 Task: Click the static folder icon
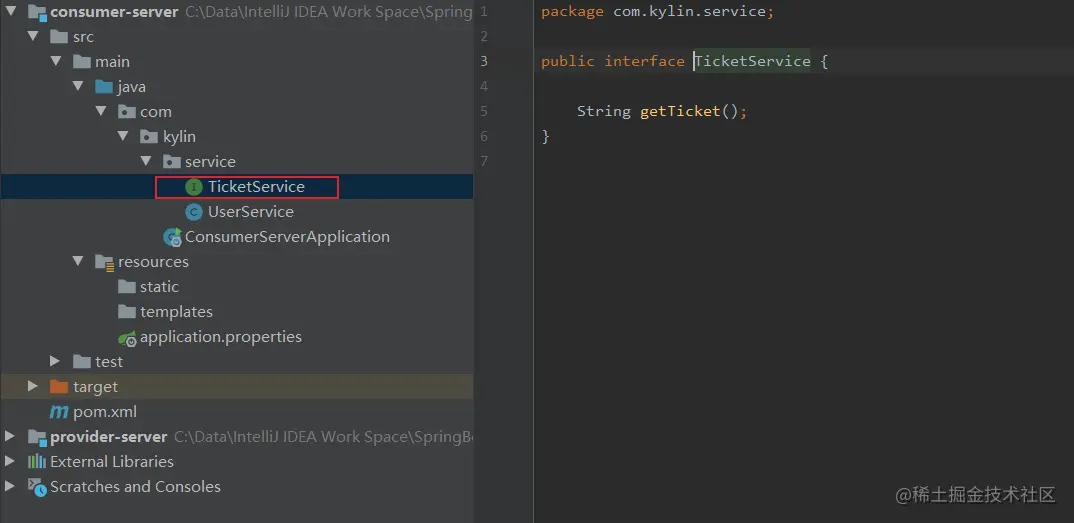pos(127,287)
